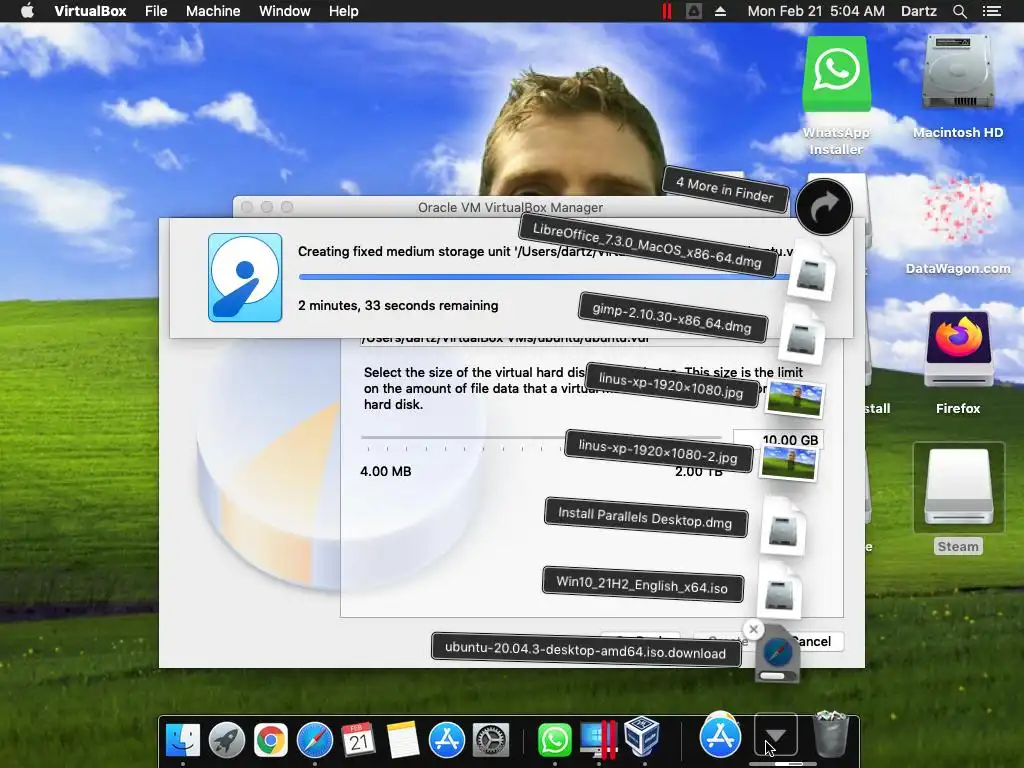Open the App Store icon next to Notes
Image resolution: width=1024 pixels, height=768 pixels.
(x=447, y=740)
